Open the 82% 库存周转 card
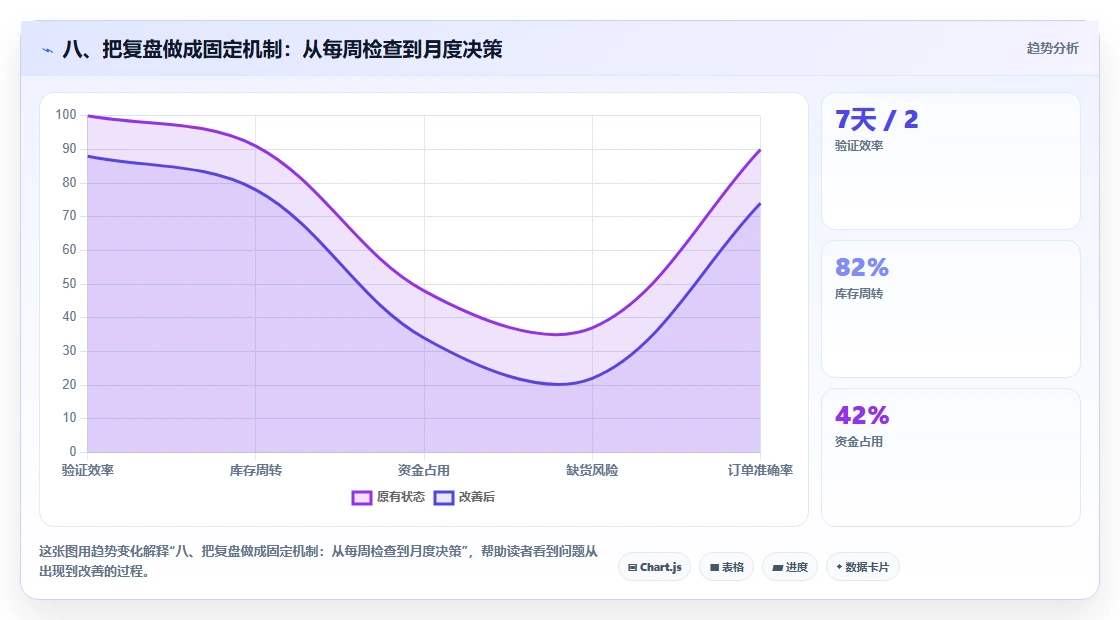Screen dimensions: 1120x620 (x=951, y=309)
